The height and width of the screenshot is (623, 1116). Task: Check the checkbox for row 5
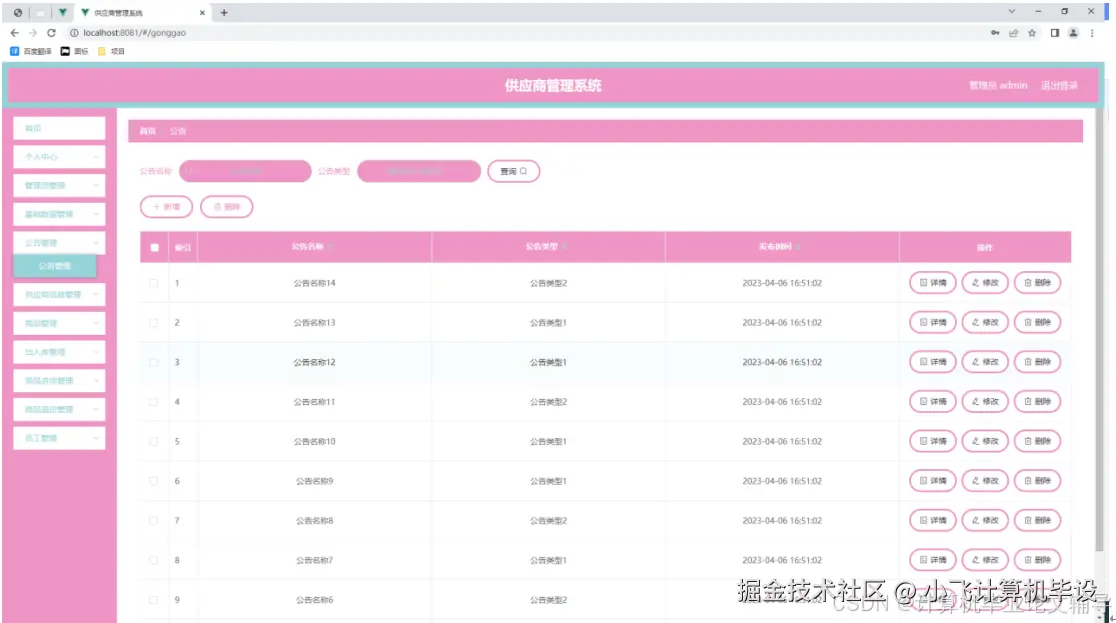[x=154, y=441]
